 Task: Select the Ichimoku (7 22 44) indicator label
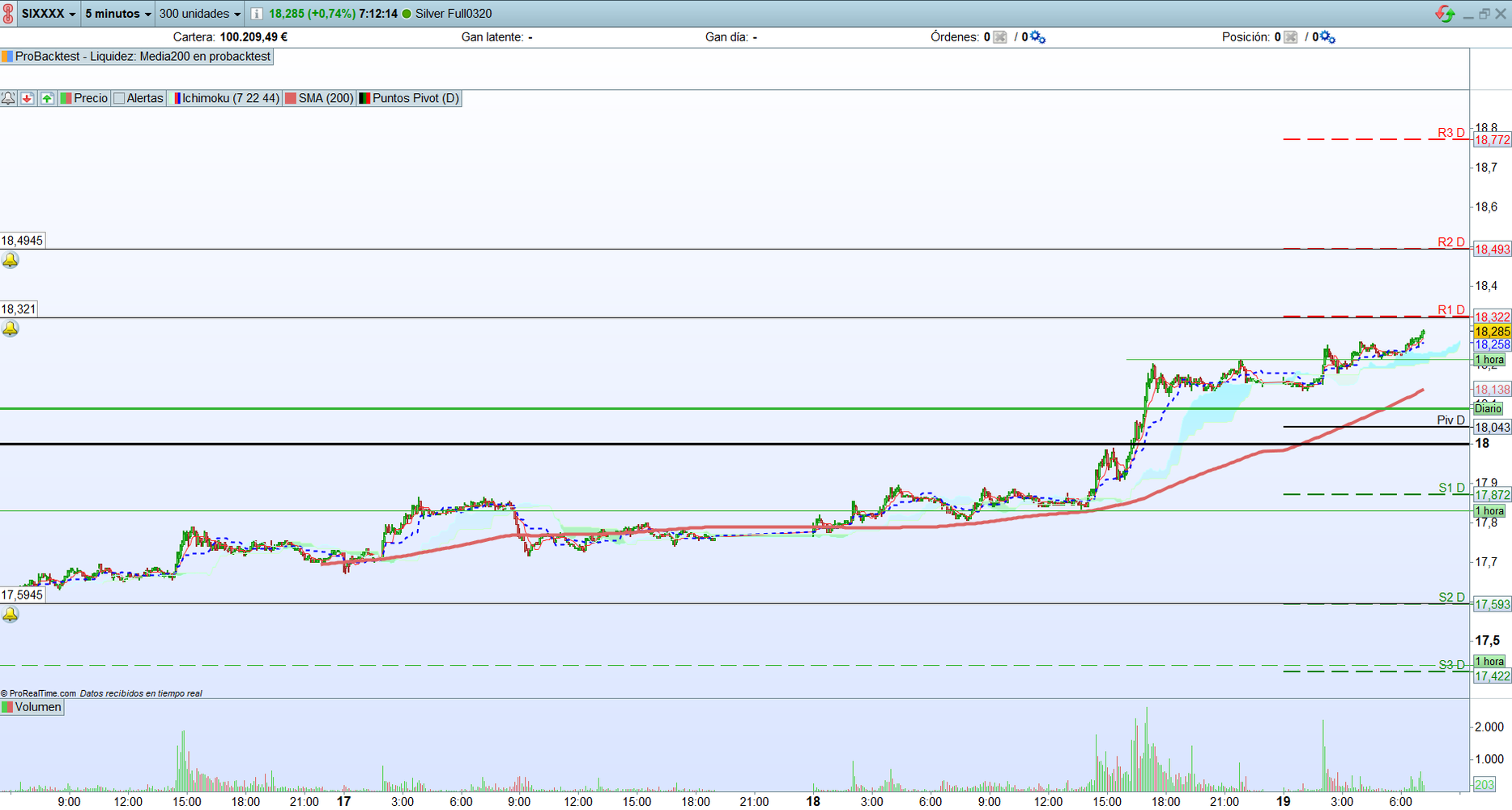pos(226,98)
